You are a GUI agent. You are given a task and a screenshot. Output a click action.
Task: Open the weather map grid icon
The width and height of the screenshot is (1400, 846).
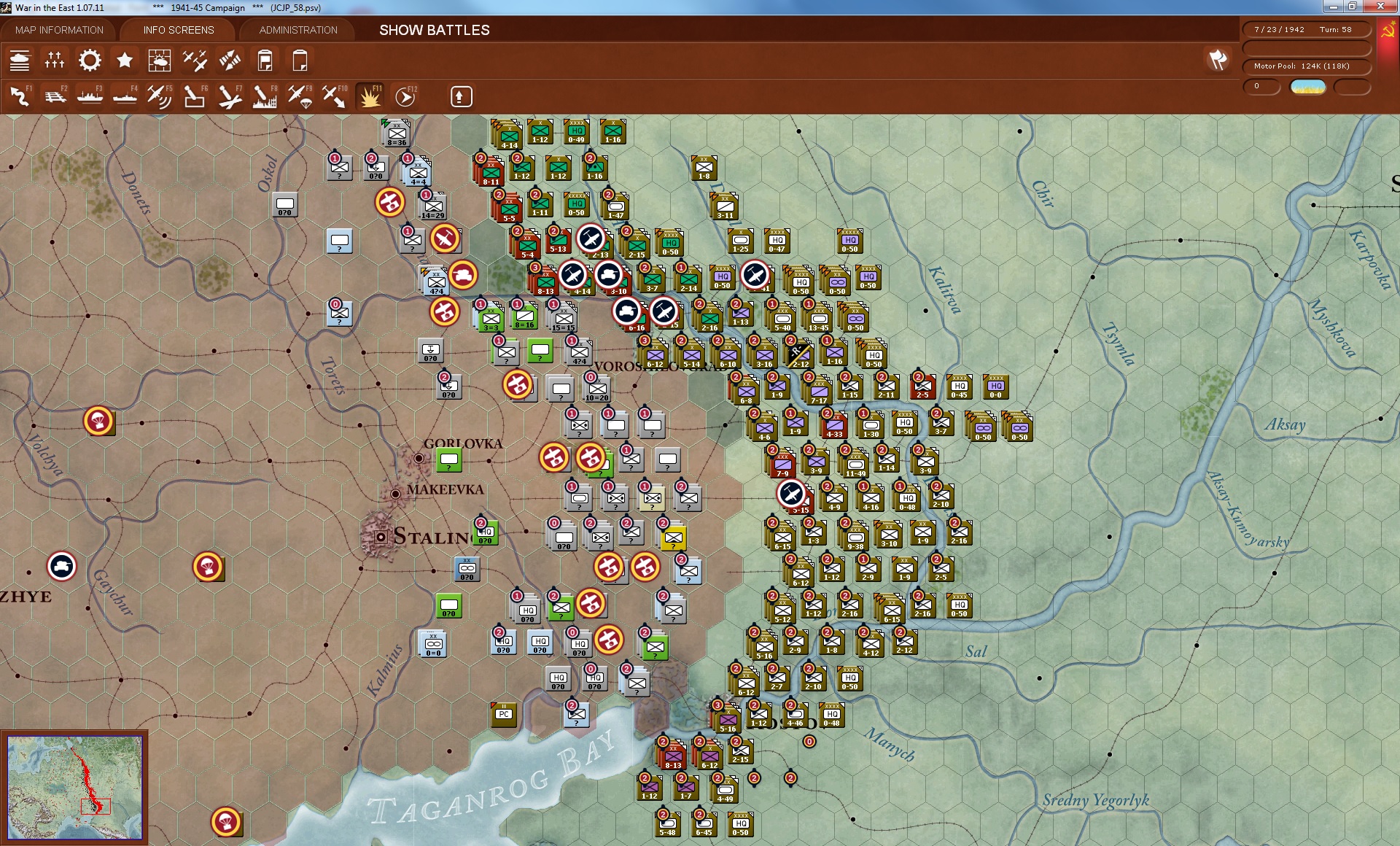pyautogui.click(x=160, y=61)
